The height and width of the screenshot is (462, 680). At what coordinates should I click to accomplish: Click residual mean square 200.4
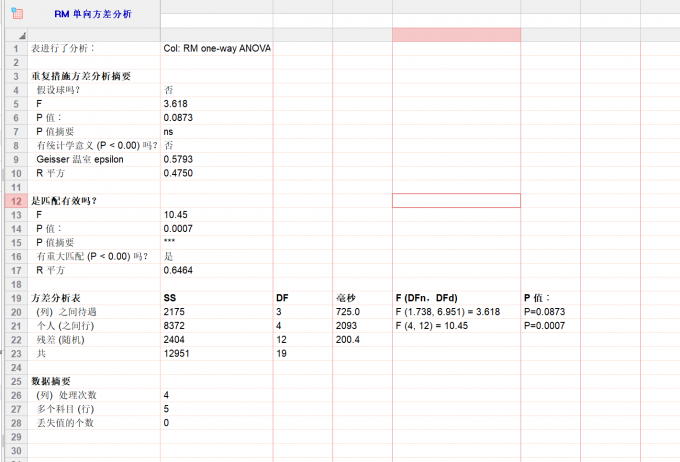(348, 340)
